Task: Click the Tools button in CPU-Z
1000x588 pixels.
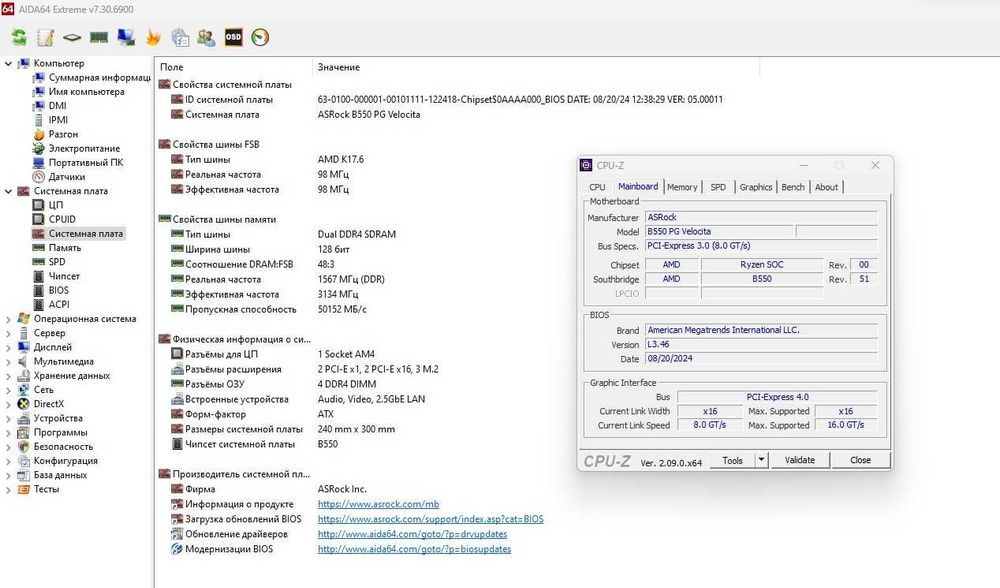Action: tap(732, 460)
